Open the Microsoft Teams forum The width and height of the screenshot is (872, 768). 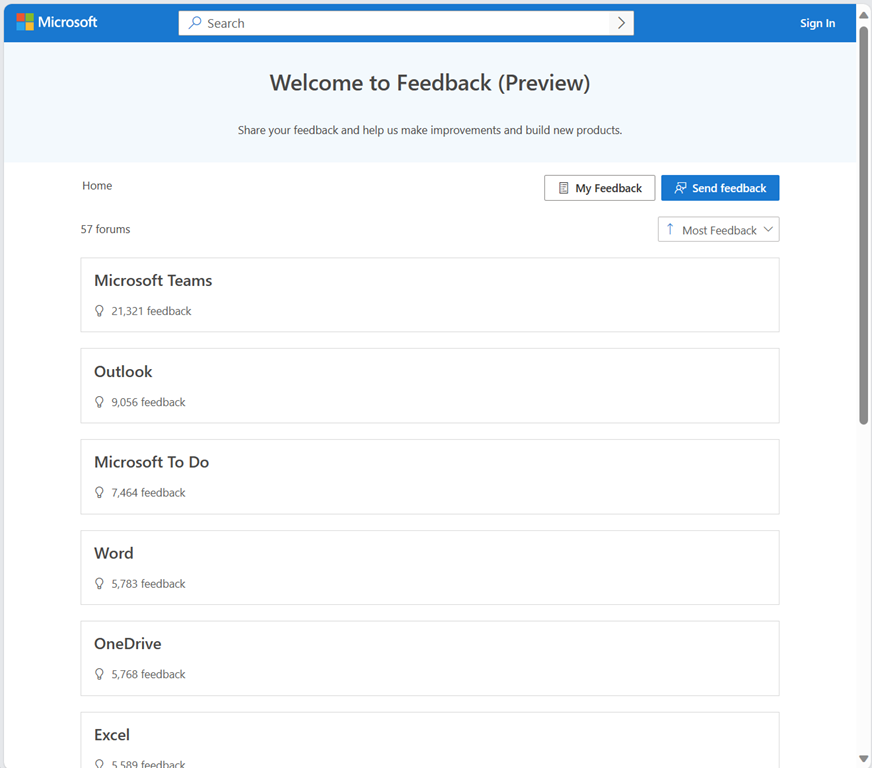[x=153, y=281]
